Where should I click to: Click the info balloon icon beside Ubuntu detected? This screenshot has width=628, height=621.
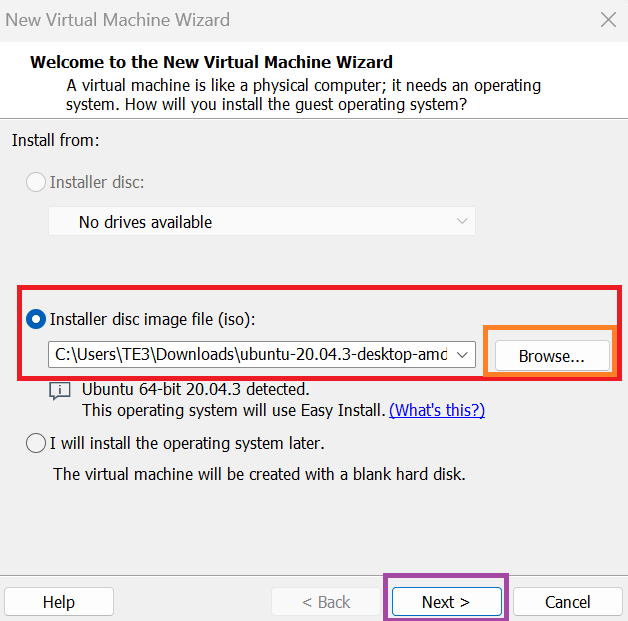(x=60, y=390)
